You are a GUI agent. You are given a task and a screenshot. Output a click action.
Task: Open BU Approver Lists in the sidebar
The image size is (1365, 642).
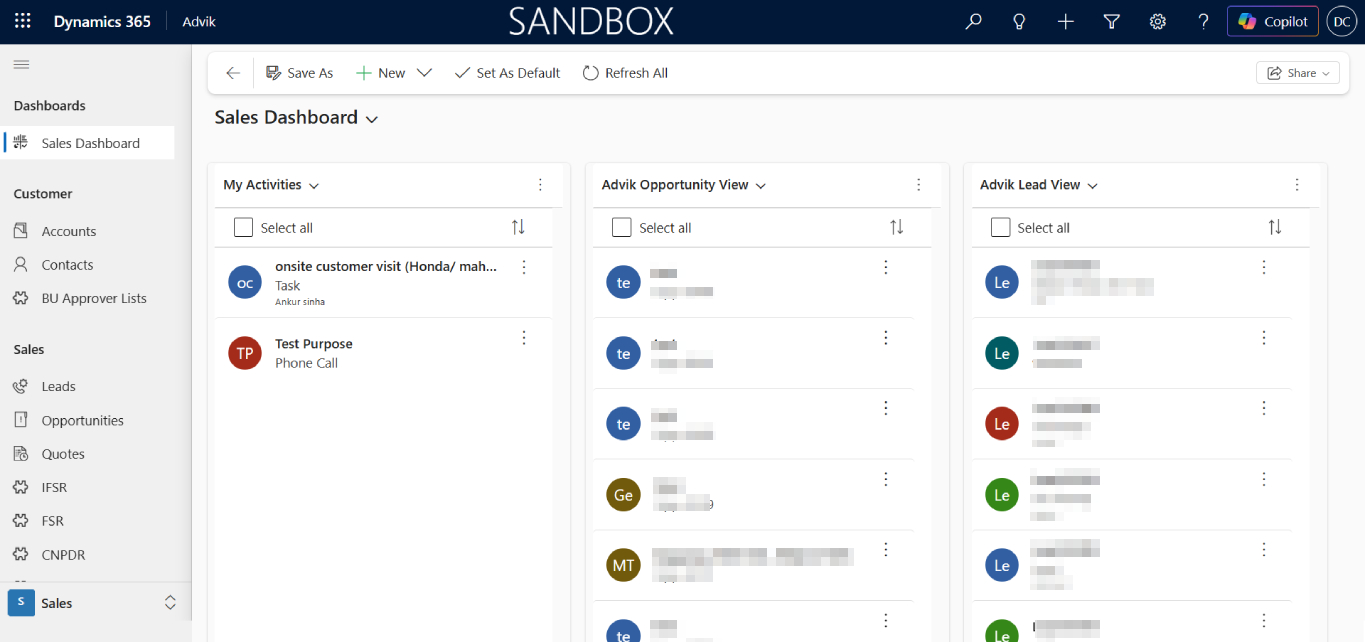pyautogui.click(x=95, y=298)
